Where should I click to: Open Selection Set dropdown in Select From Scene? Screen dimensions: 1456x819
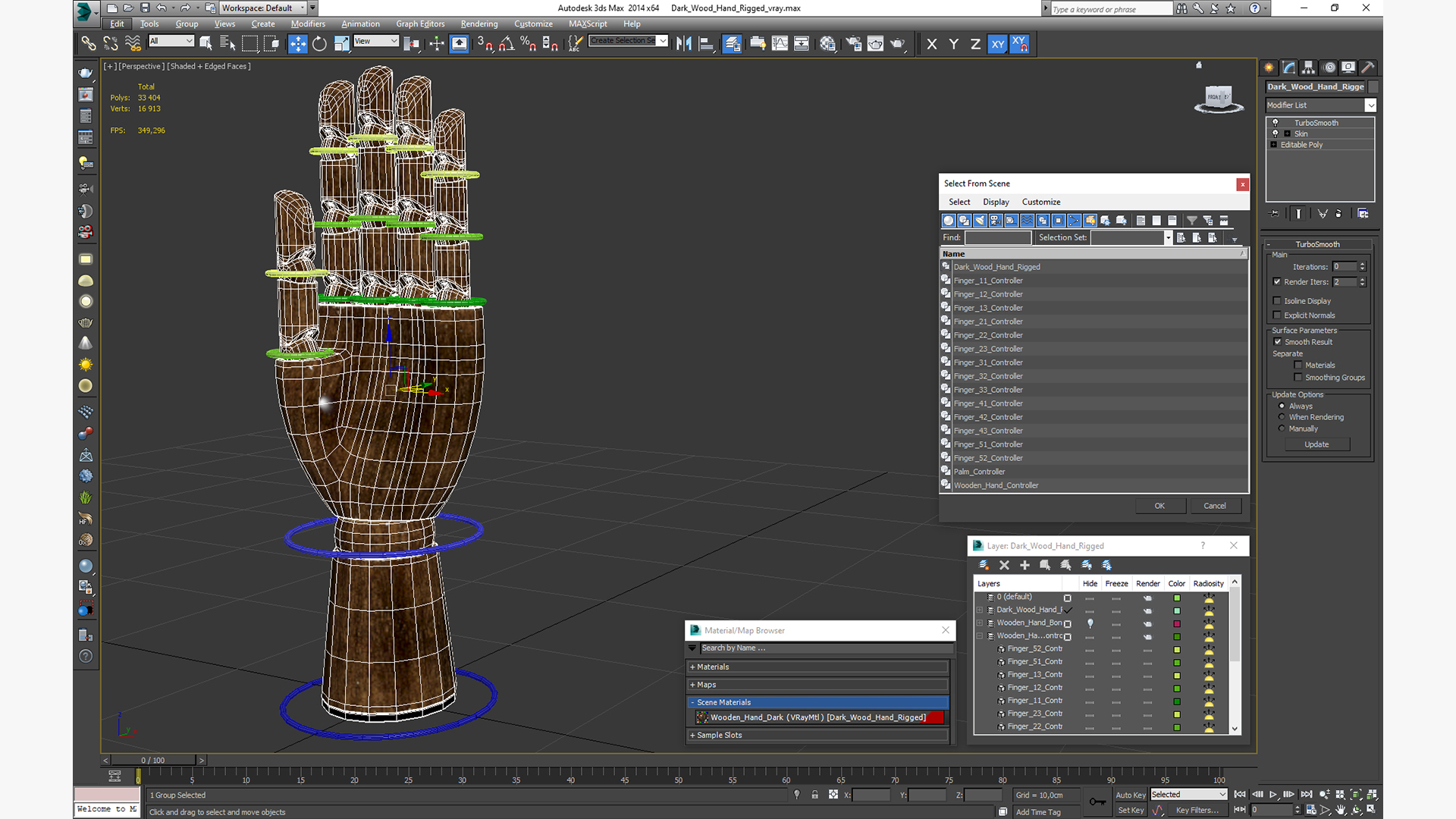(x=1131, y=237)
